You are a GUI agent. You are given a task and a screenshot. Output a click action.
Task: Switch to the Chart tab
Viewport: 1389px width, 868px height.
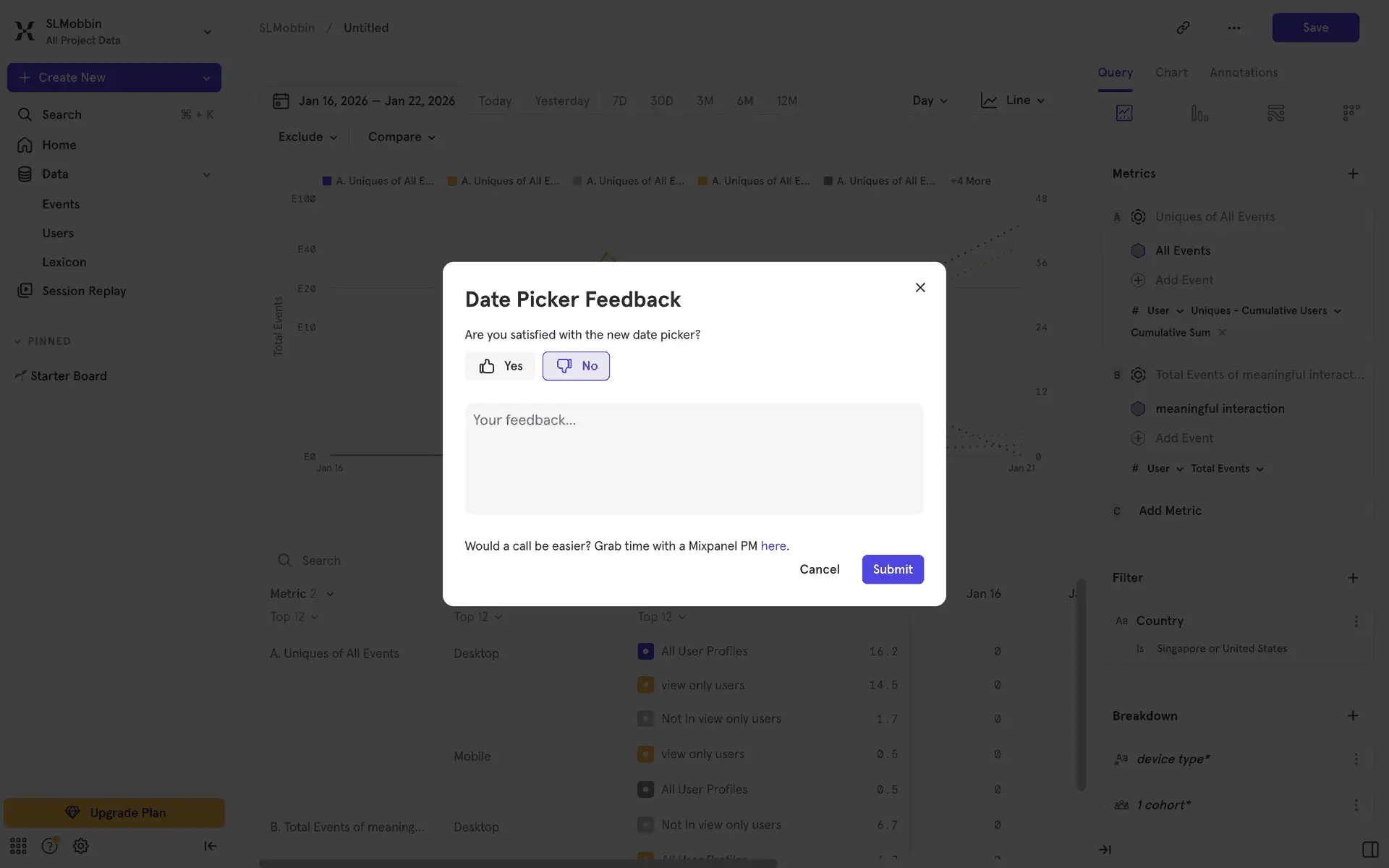tap(1171, 72)
